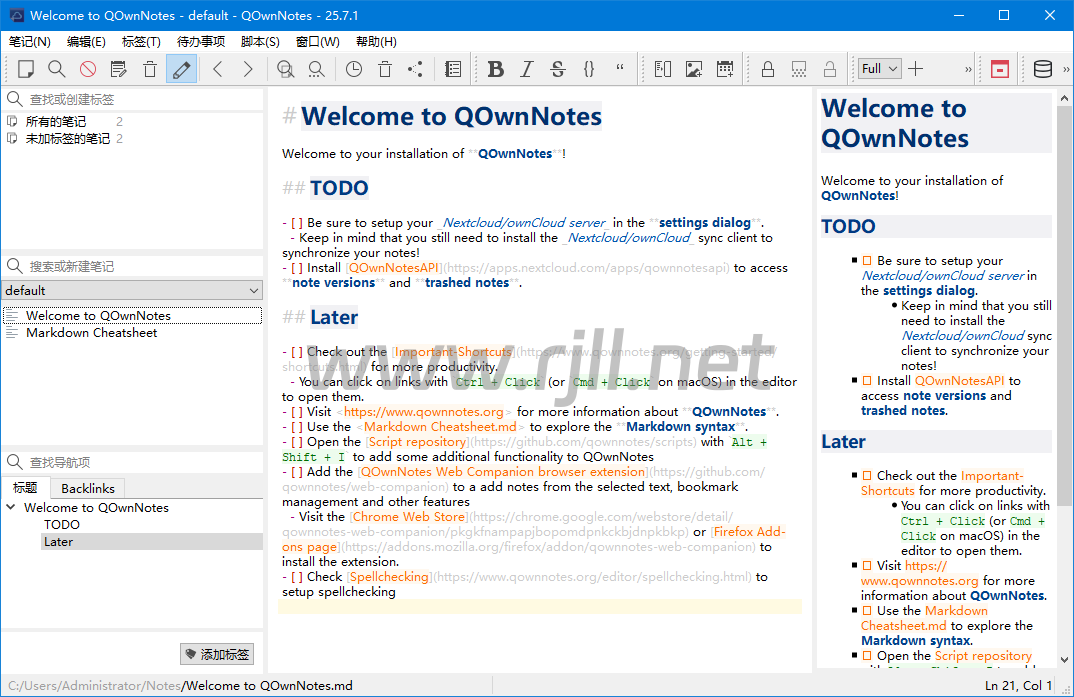
Task: Switch to the Backlinks tab
Action: click(x=88, y=489)
